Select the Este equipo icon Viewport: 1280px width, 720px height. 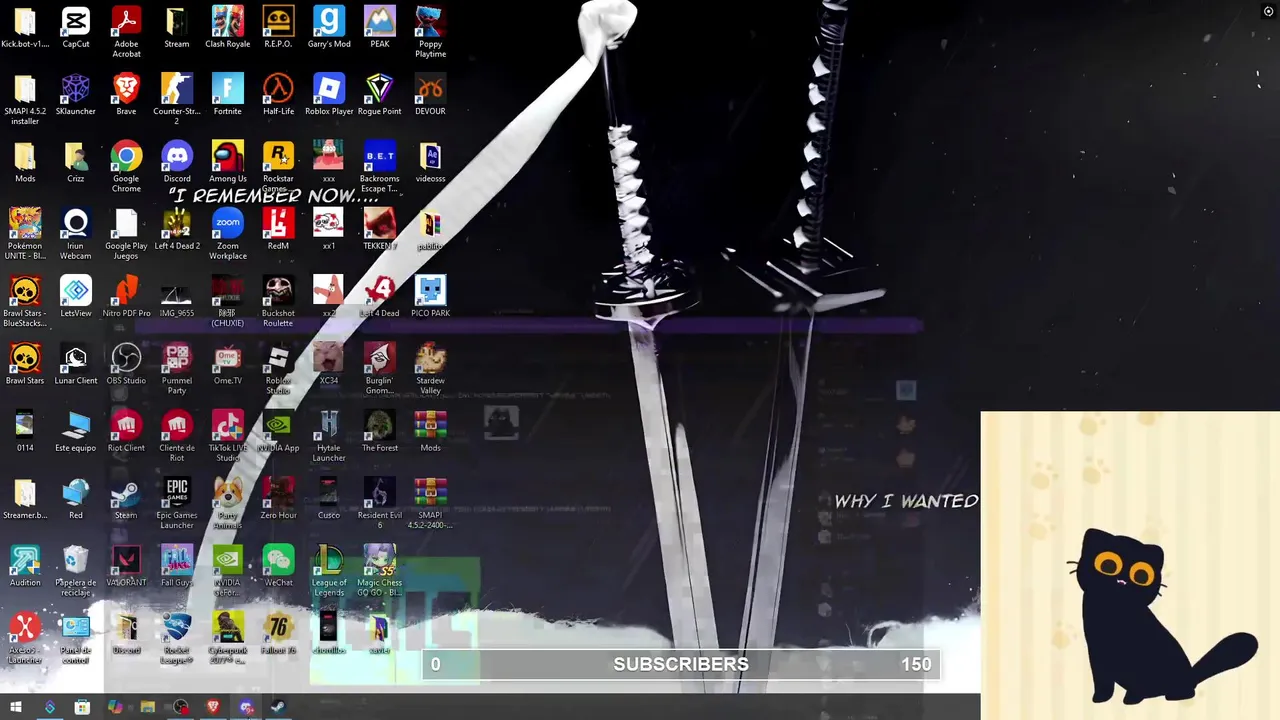(76, 430)
